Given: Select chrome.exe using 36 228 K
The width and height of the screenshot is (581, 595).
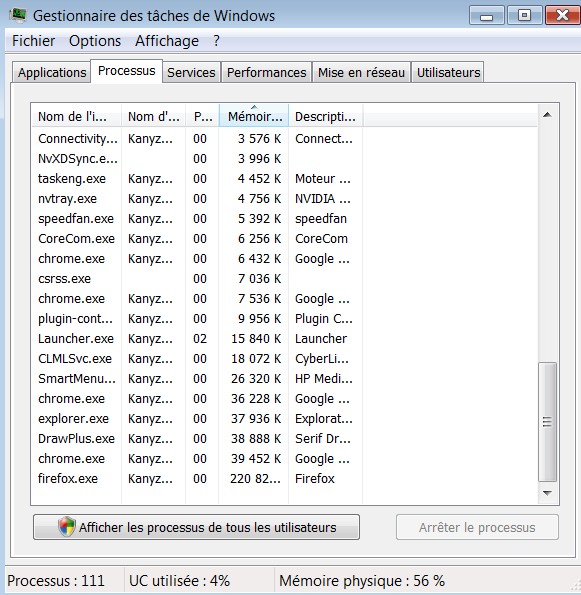Looking at the screenshot, I should click(x=197, y=398).
